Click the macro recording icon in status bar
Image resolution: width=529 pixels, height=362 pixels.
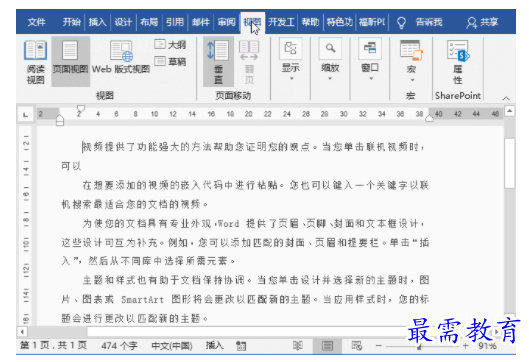tap(241, 346)
